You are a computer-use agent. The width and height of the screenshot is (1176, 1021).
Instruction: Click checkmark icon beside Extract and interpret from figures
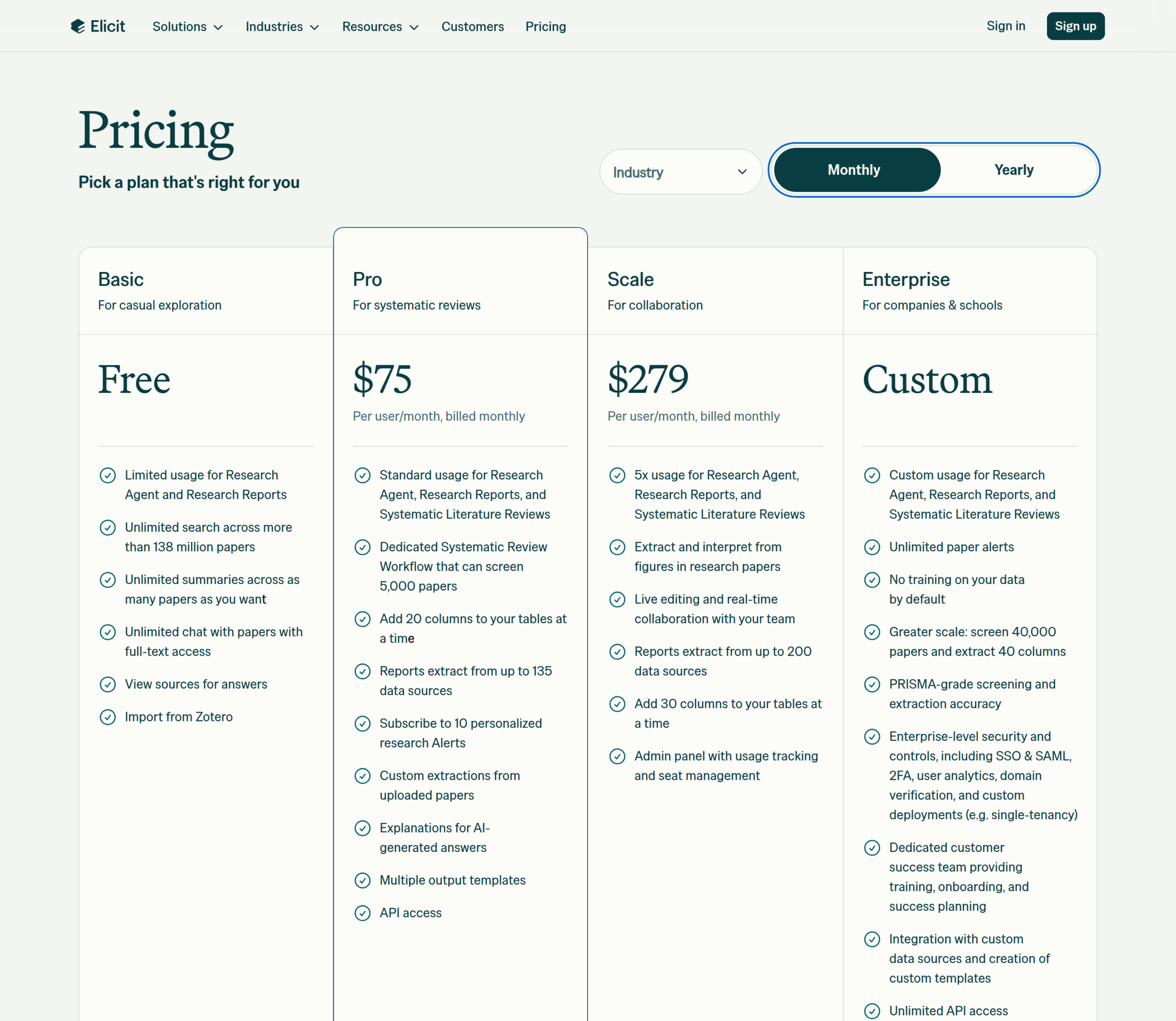[x=617, y=547]
